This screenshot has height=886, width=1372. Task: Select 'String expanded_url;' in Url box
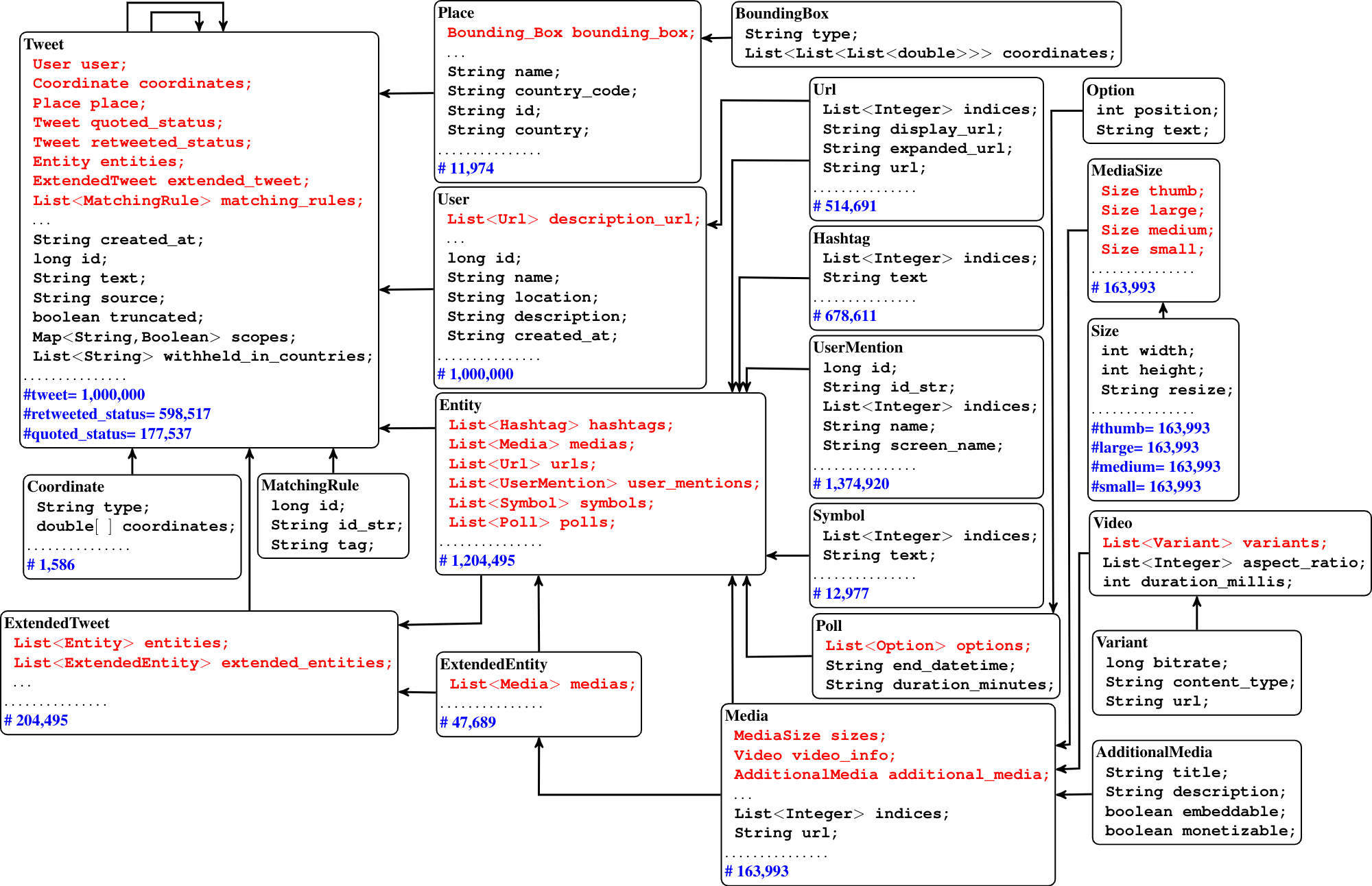pyautogui.click(x=917, y=149)
